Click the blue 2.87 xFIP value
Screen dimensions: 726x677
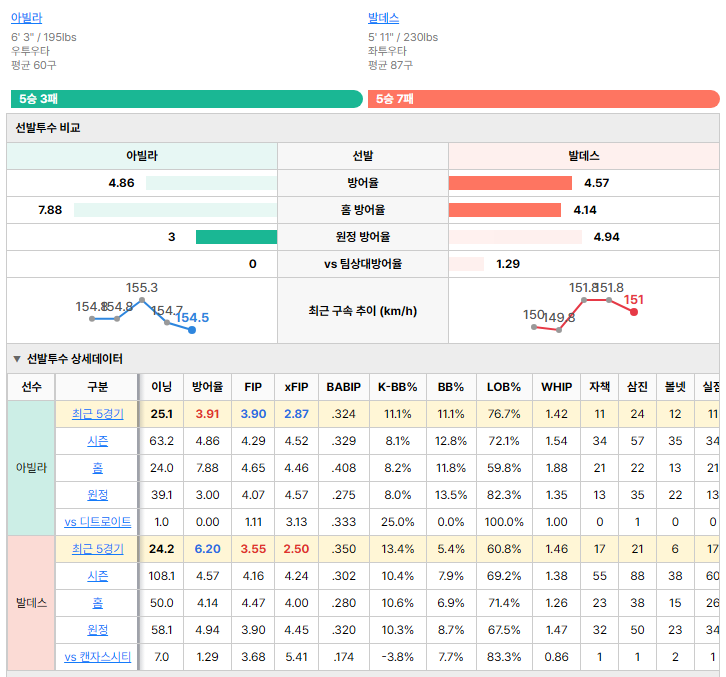tap(296, 414)
